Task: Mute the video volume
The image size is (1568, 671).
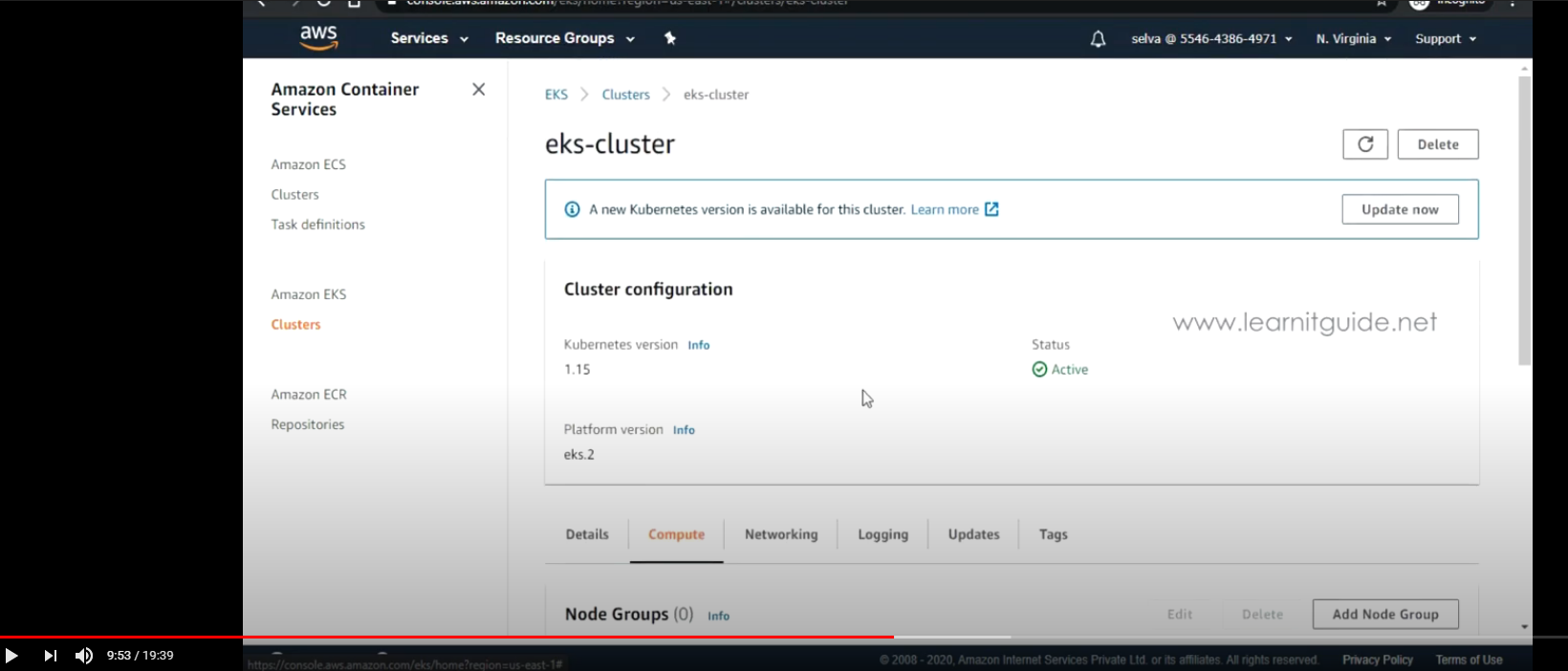Action: coord(84,656)
